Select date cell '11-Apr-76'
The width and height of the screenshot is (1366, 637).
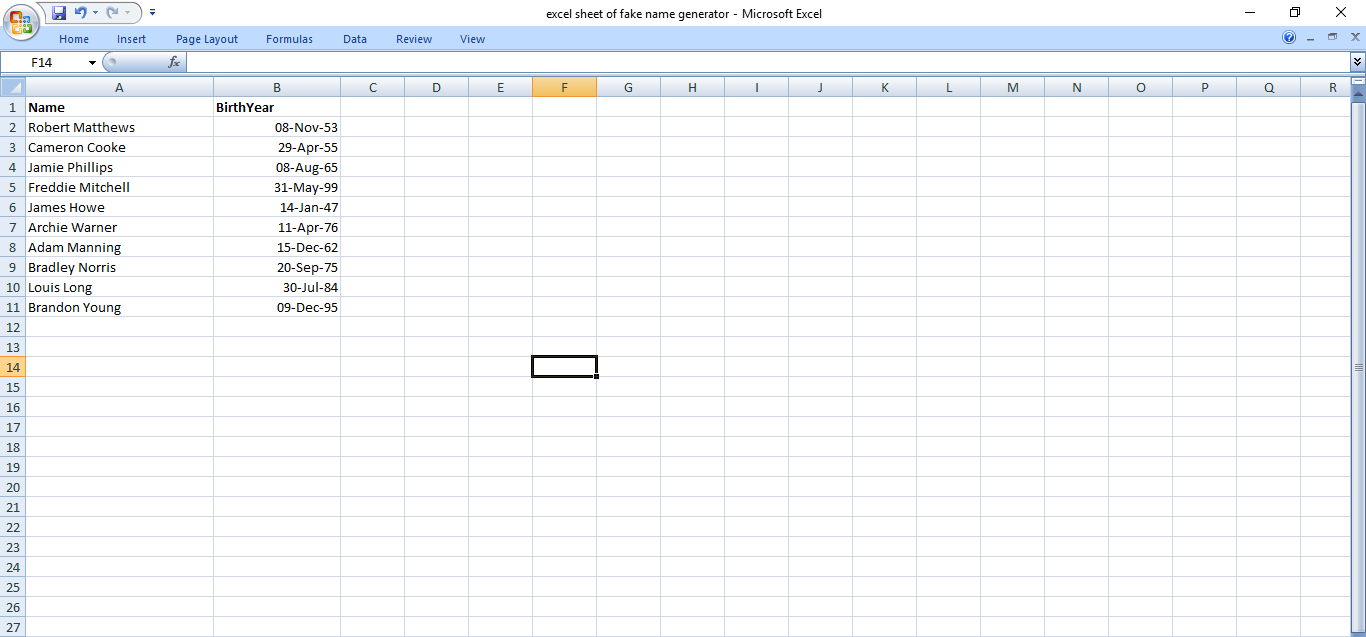coord(277,227)
